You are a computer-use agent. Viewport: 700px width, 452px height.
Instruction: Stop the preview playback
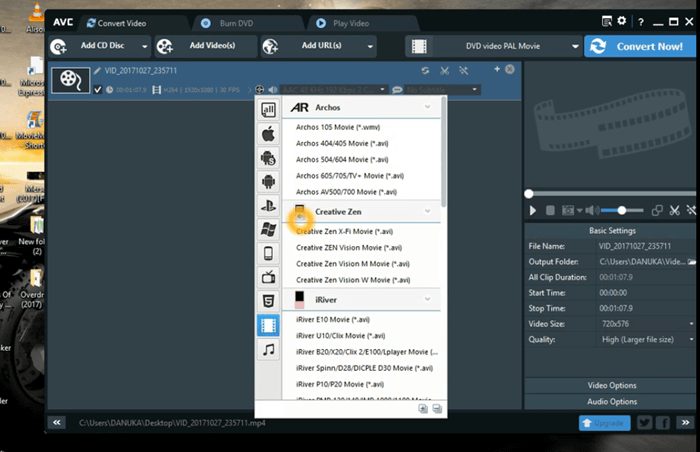(550, 210)
